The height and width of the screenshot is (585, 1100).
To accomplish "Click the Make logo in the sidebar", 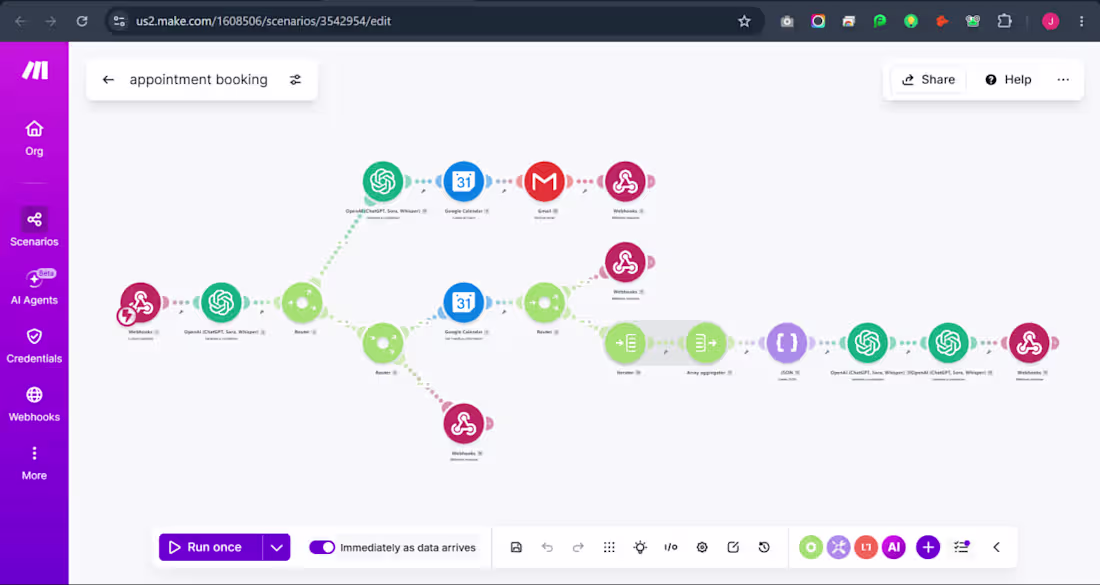I will tap(34, 70).
